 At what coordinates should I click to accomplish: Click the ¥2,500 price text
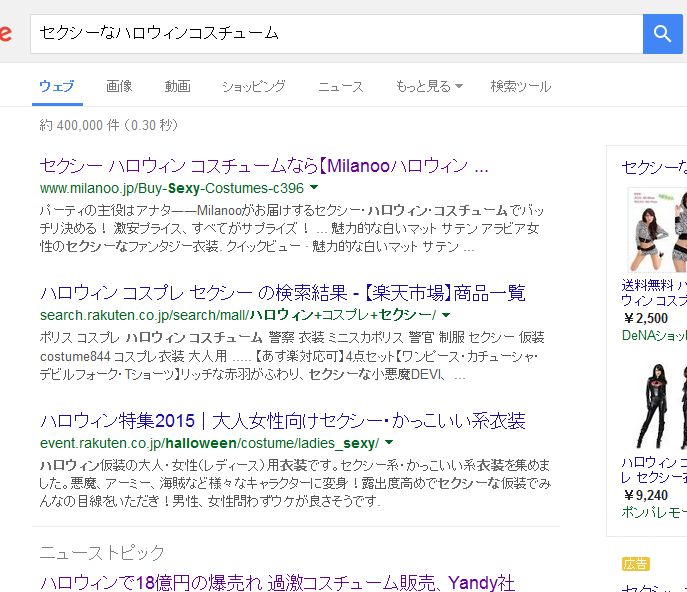pyautogui.click(x=646, y=318)
